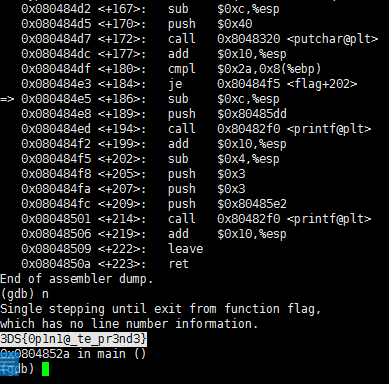The width and height of the screenshot is (389, 384).
Task: Click the push $0x40 instruction
Action: [x=210, y=24]
